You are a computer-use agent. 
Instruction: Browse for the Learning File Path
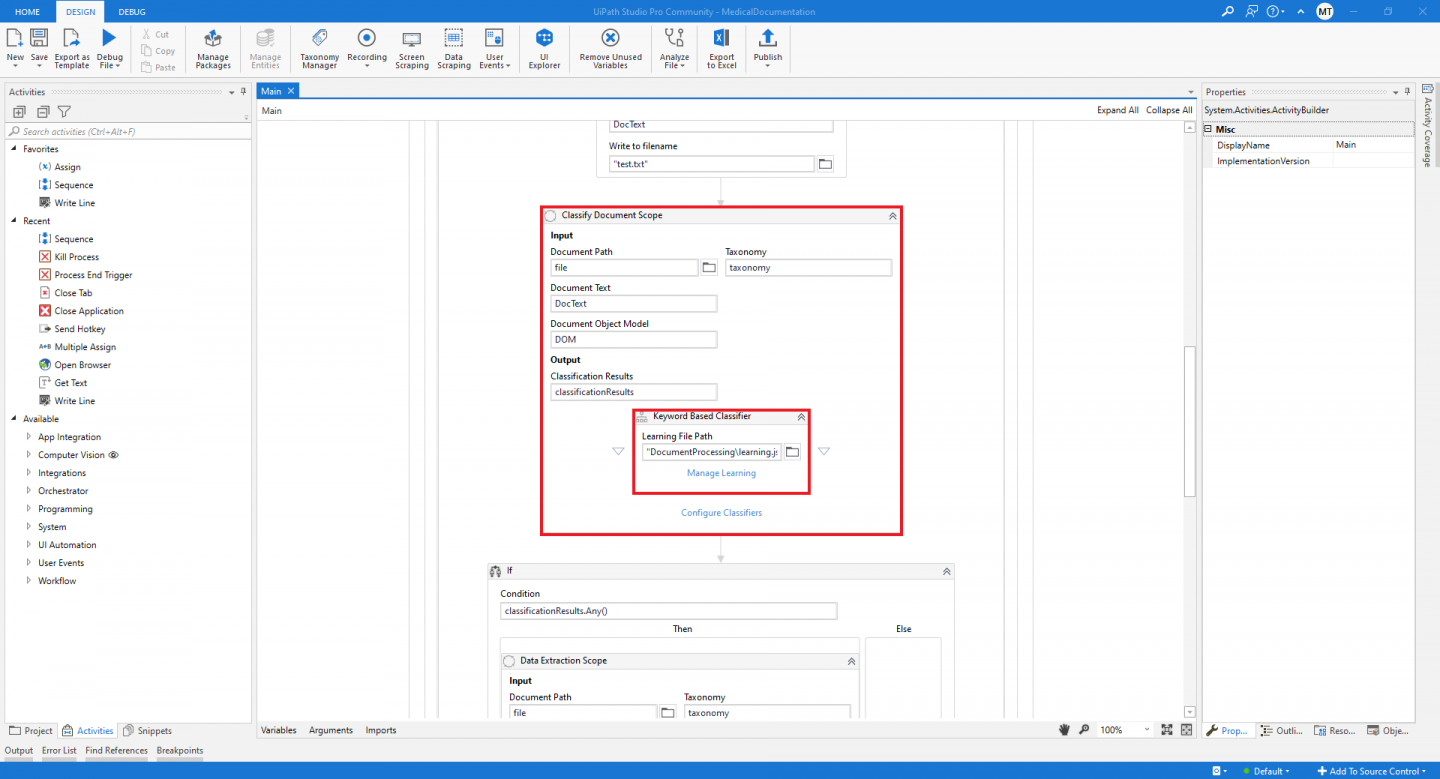pyautogui.click(x=791, y=451)
